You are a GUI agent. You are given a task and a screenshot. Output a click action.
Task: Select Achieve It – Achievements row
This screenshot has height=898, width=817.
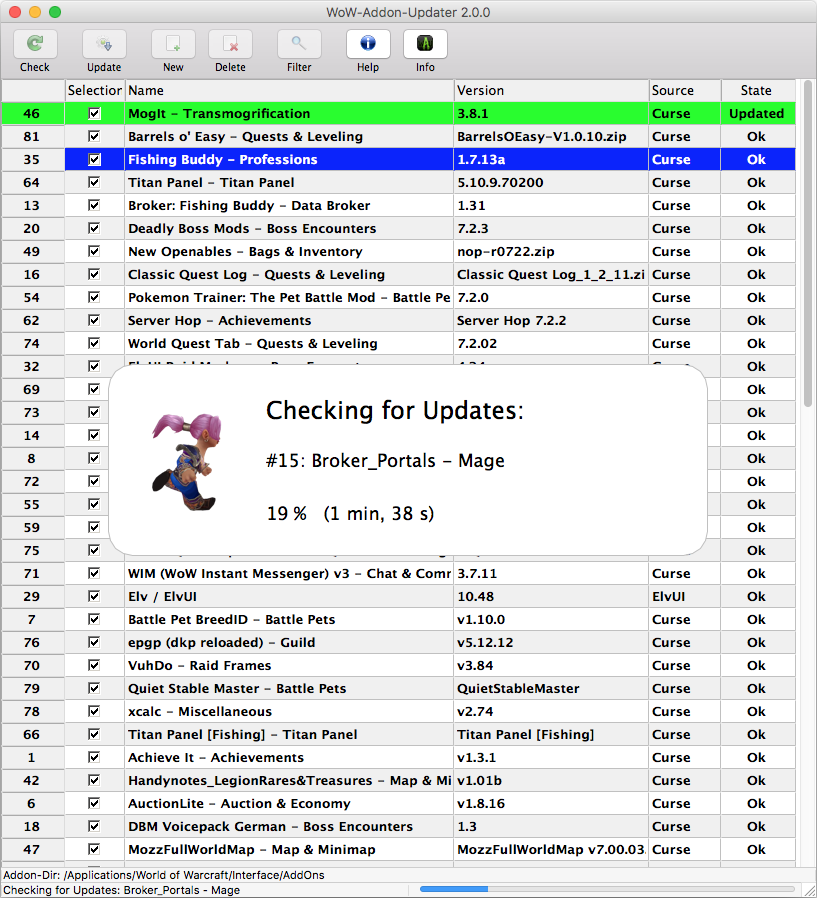398,757
